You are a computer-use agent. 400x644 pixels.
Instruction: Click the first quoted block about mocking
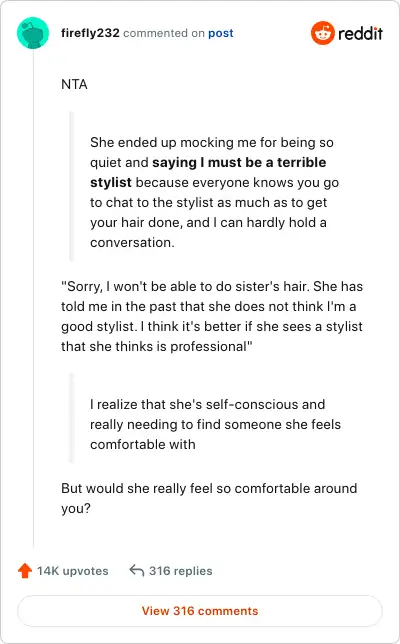pos(214,192)
